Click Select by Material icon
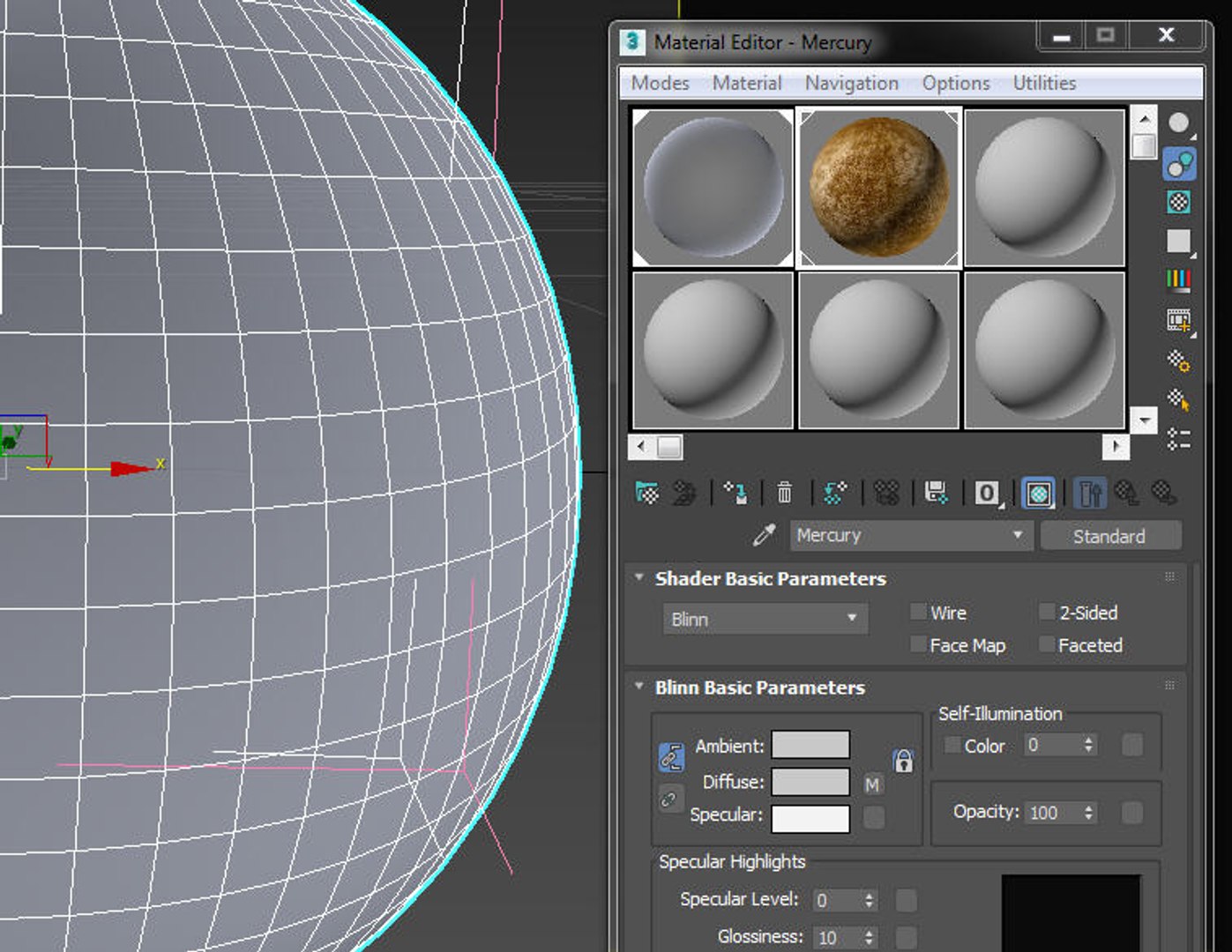 tap(1179, 400)
